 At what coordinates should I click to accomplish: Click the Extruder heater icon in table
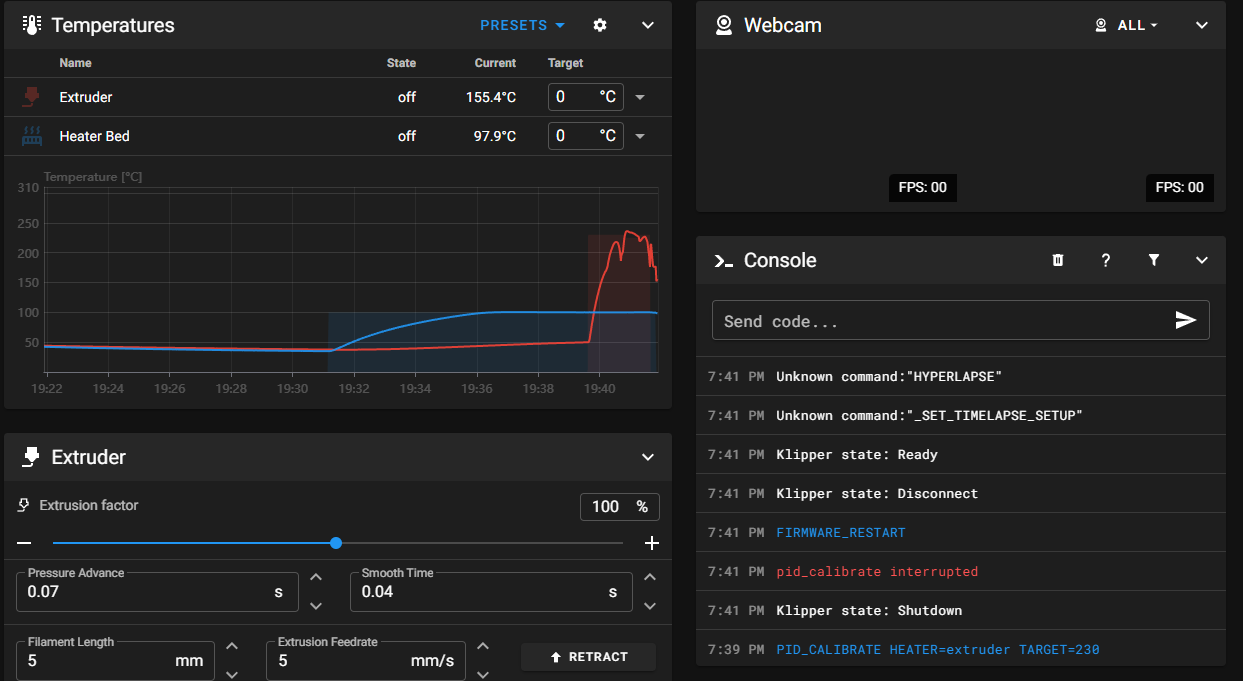coord(32,97)
